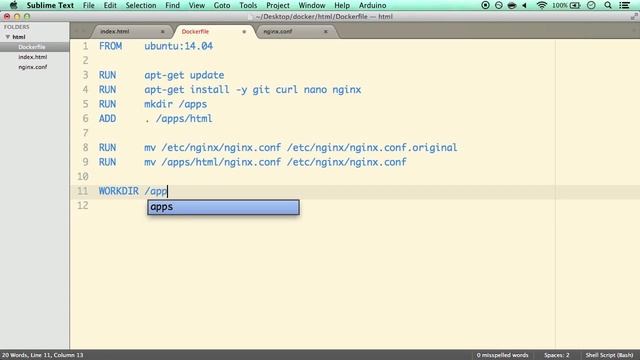Click 'mkdir /apps' on line 5
This screenshot has width=640, height=360.
pyautogui.click(x=176, y=104)
